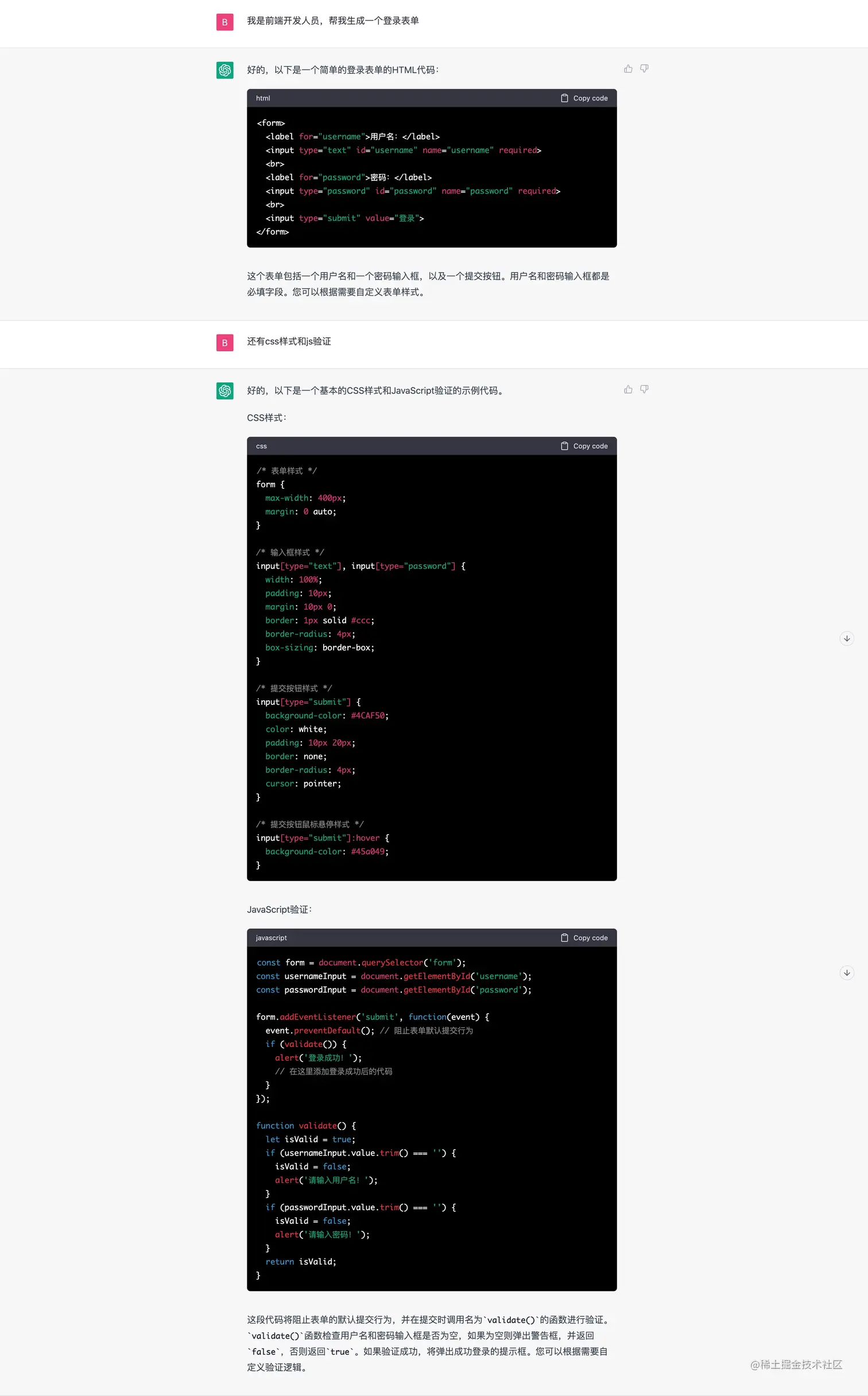Click the '/* 提交按钮鼠标悬停样式 */' comment

point(310,825)
